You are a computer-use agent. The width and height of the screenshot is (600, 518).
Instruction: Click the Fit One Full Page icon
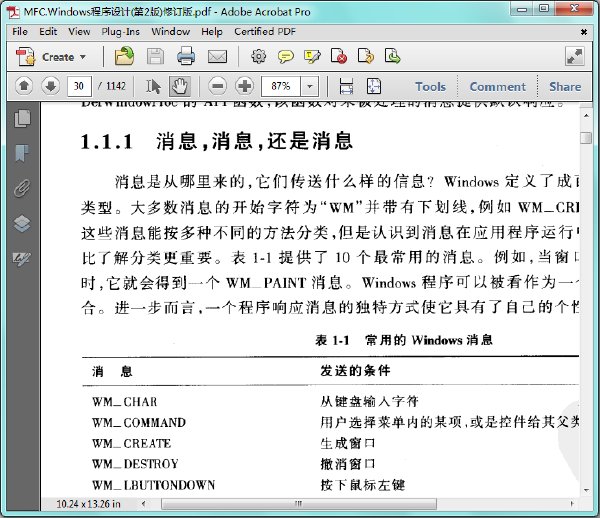(x=374, y=86)
